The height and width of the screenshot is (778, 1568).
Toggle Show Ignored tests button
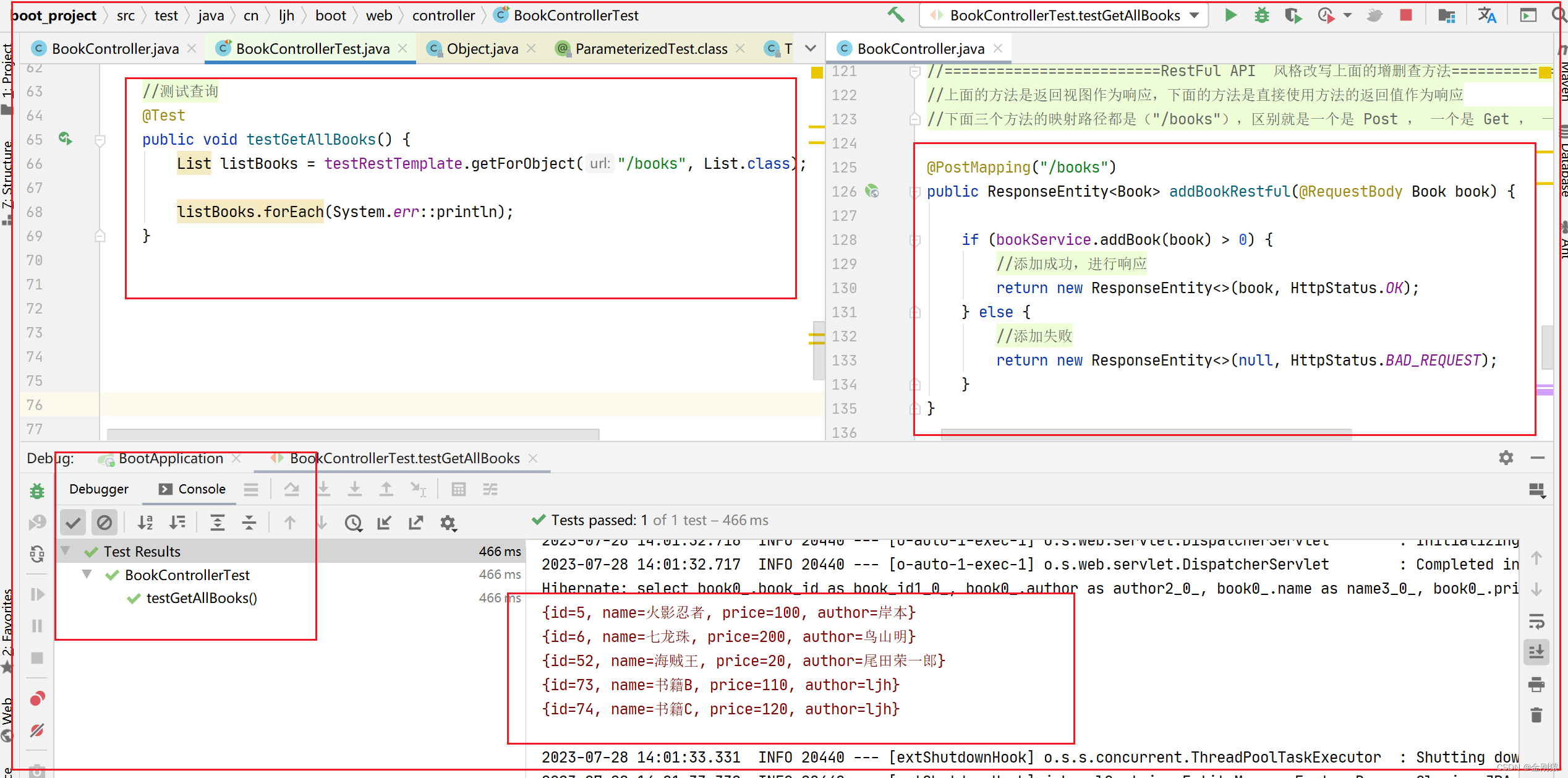tap(104, 523)
